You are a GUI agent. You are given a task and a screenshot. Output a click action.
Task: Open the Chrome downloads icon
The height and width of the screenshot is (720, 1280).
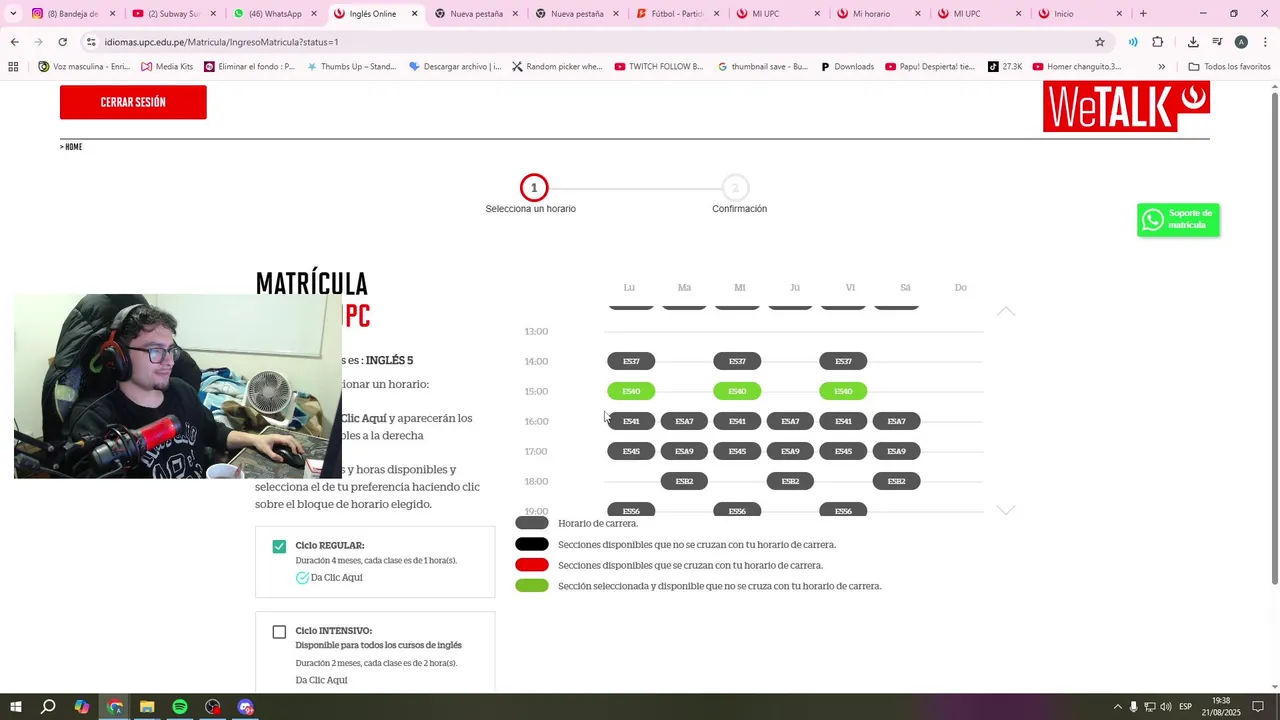(1193, 42)
